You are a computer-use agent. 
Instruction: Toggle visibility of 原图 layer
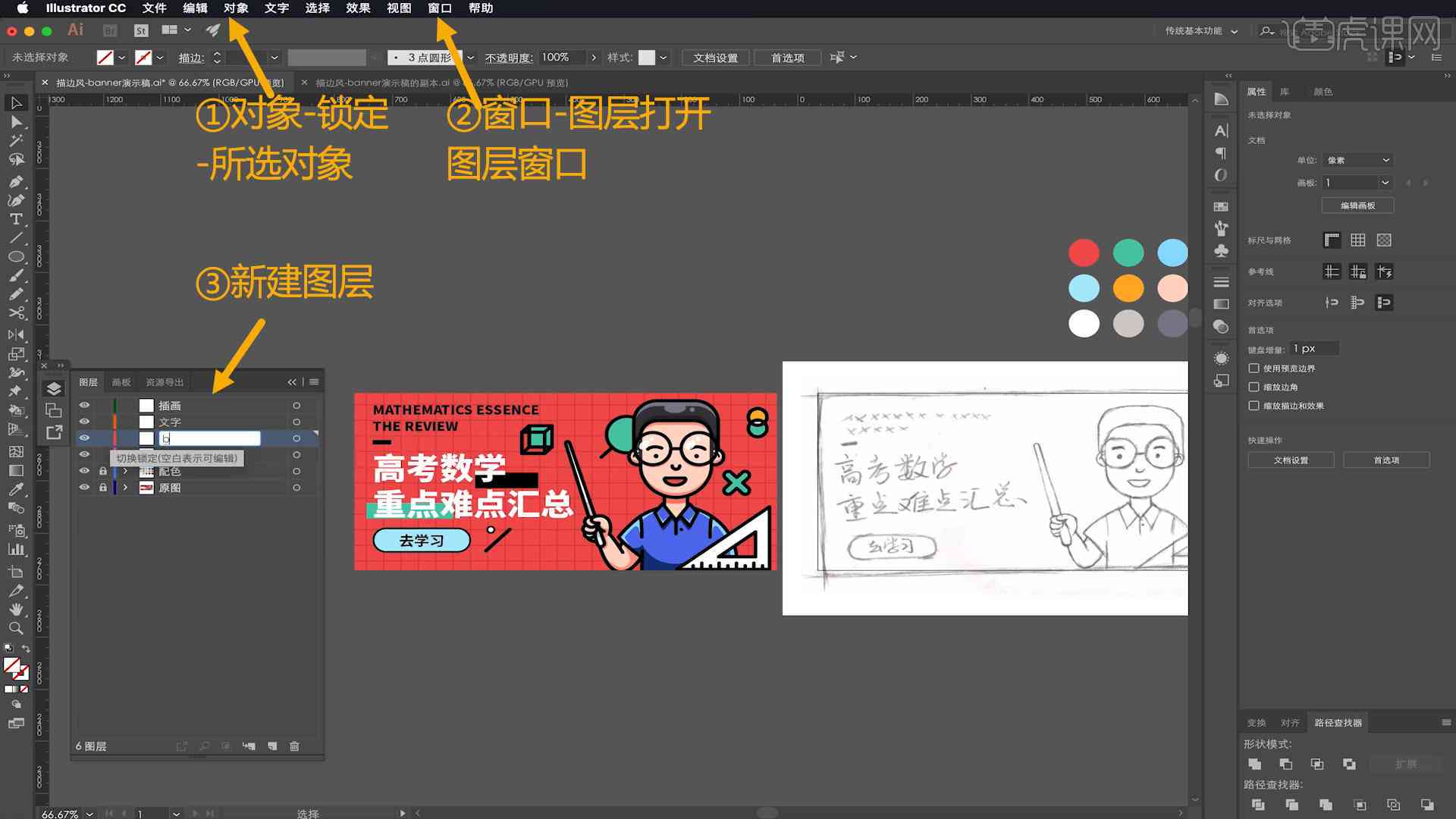click(85, 487)
